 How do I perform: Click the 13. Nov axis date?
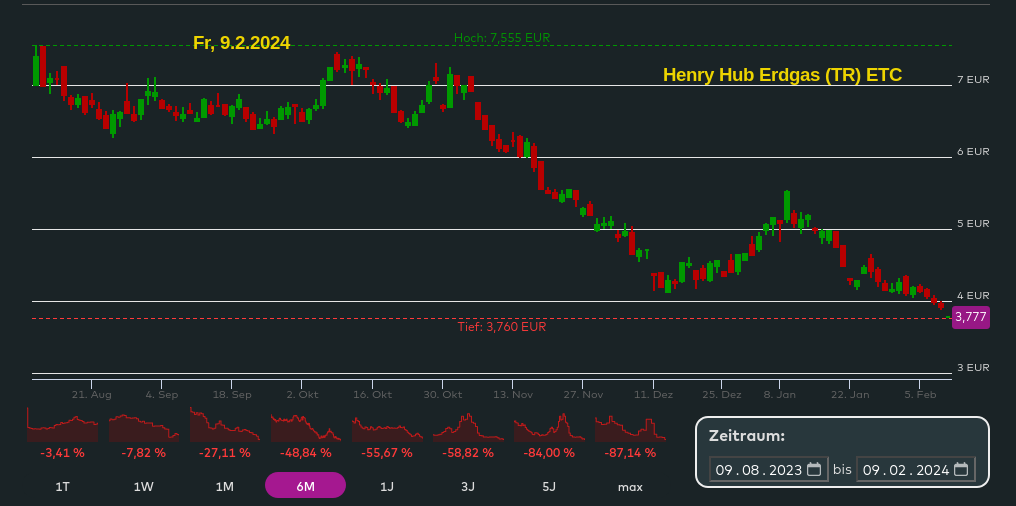(513, 395)
